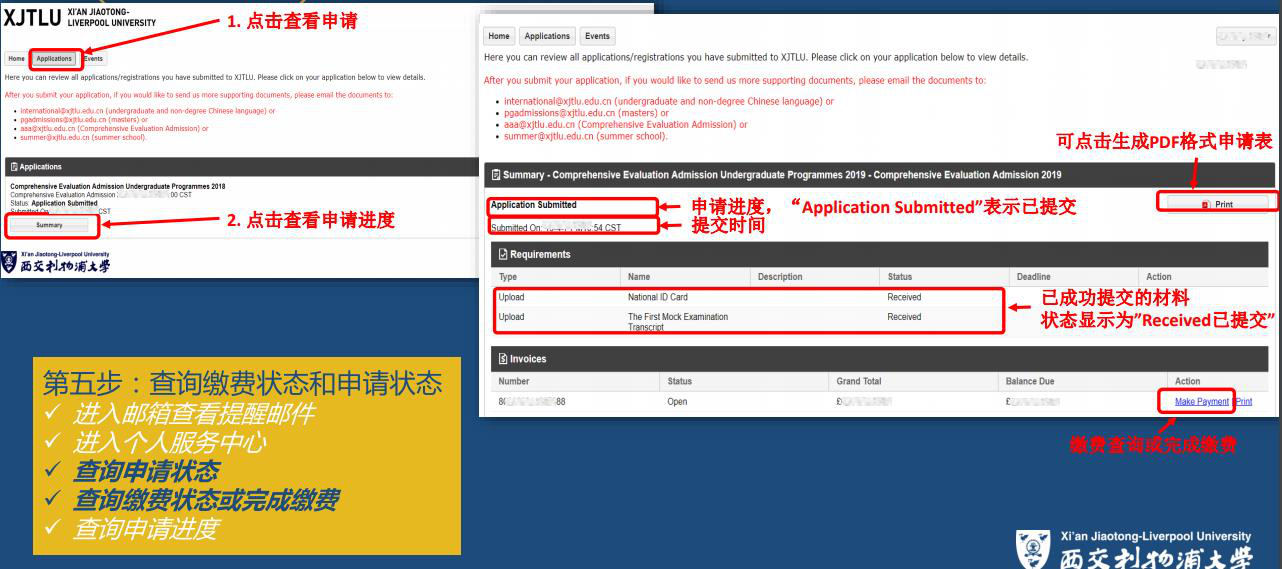Click the Action column header in Requirements table
1282x569 pixels.
pyautogui.click(x=1159, y=277)
